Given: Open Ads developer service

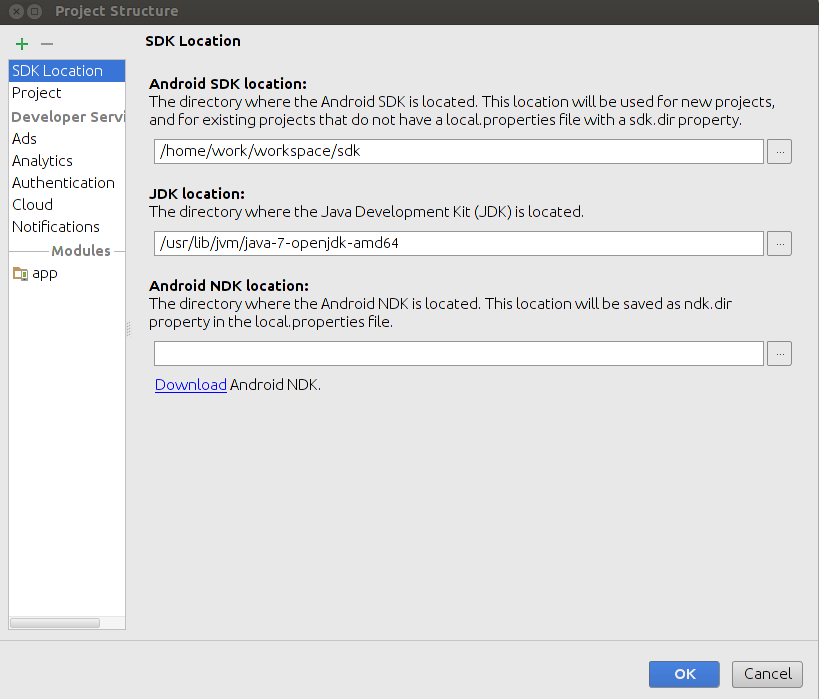Looking at the screenshot, I should point(24,139).
